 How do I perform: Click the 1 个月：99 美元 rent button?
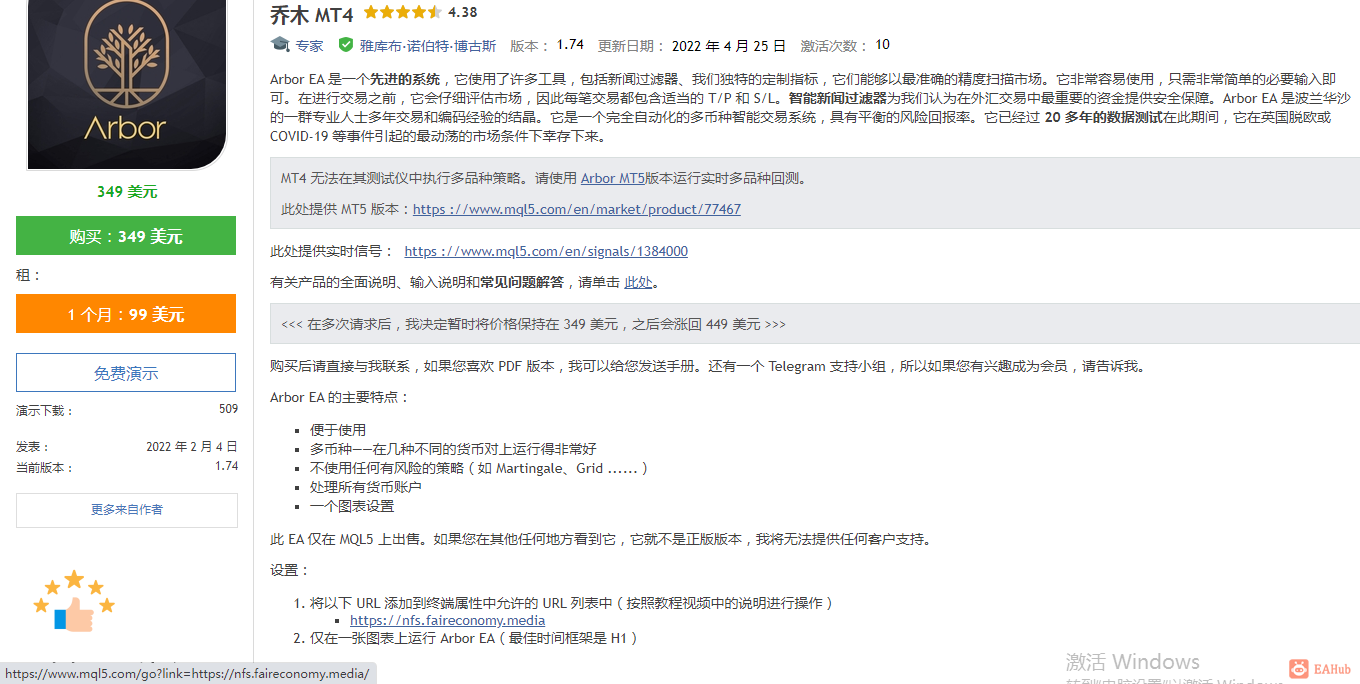pos(126,314)
